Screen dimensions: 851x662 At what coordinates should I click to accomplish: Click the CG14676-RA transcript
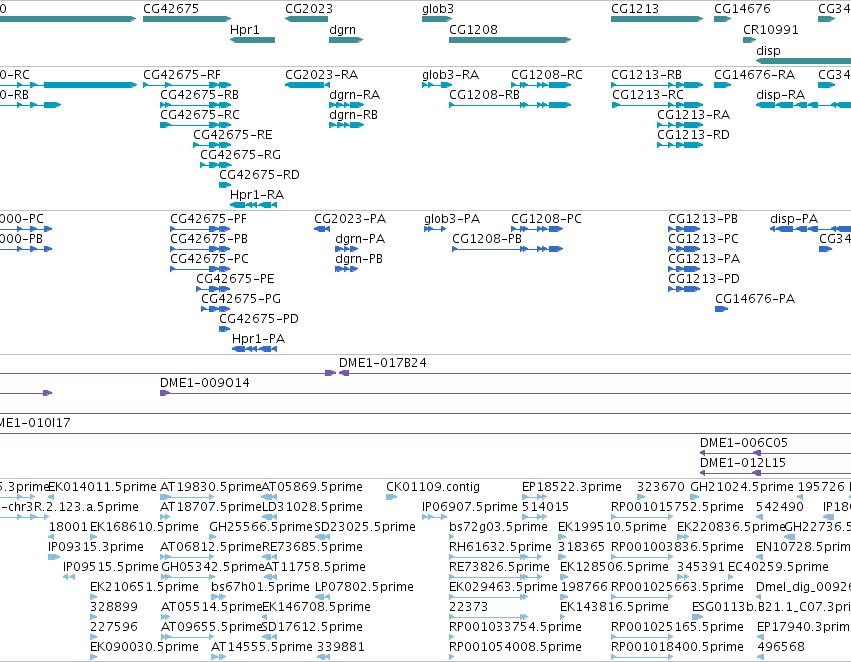(722, 85)
